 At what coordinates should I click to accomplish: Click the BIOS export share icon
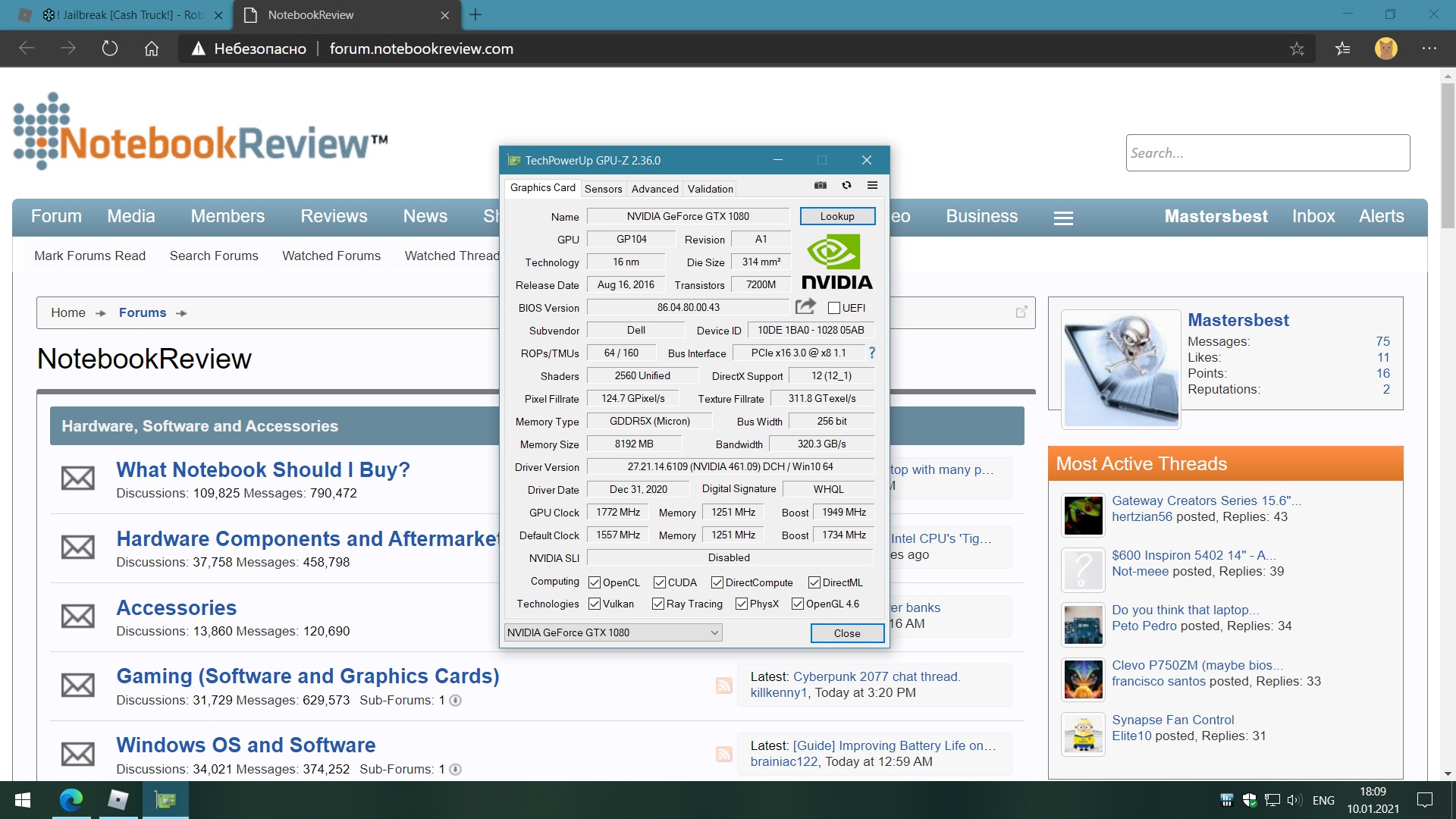pyautogui.click(x=805, y=306)
